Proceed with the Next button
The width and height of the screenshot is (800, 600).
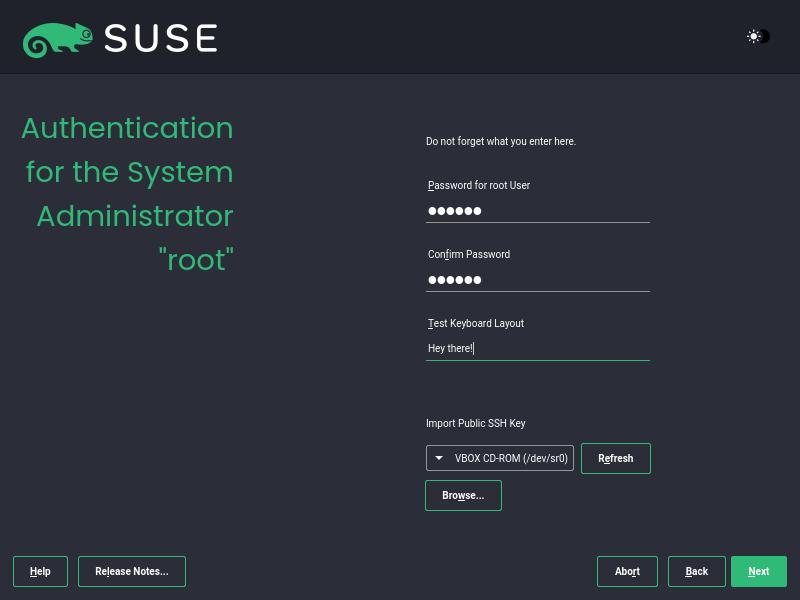tap(759, 571)
